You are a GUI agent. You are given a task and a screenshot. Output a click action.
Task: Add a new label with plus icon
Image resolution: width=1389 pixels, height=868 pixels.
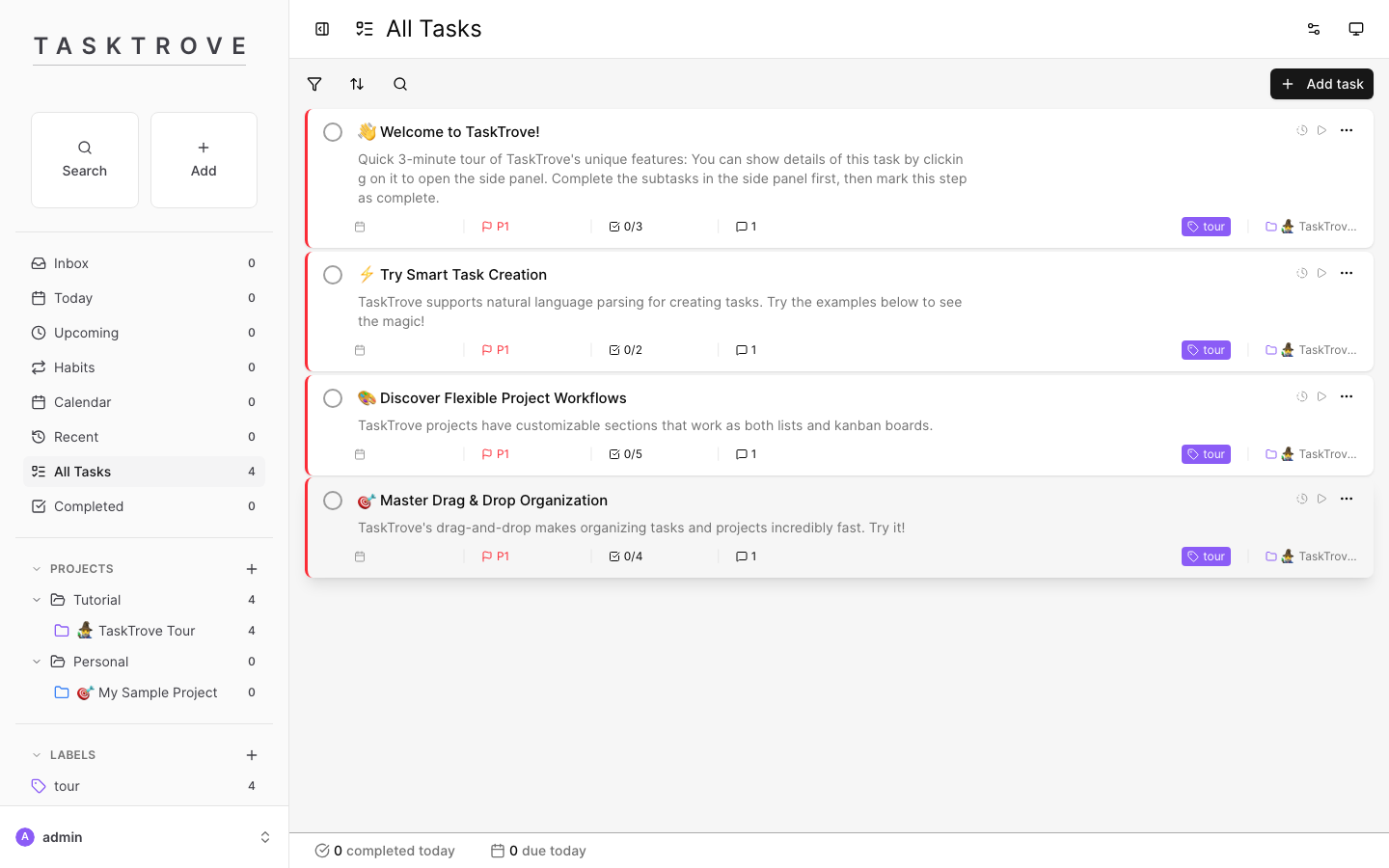(x=252, y=755)
